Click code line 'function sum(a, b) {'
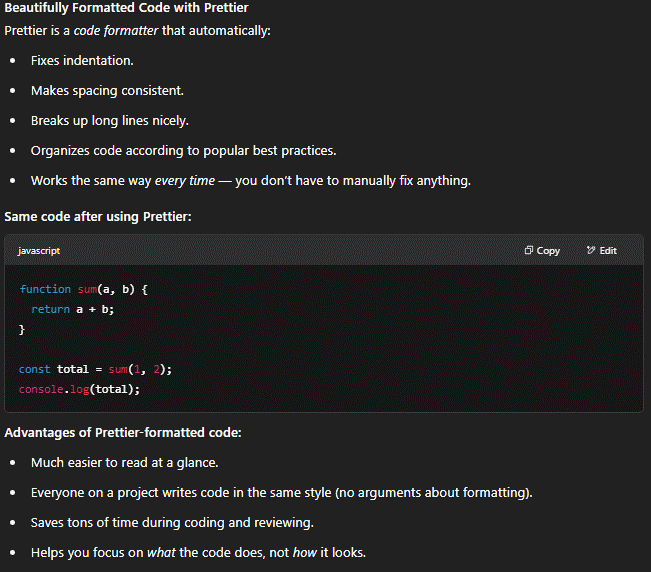 pyautogui.click(x=83, y=289)
